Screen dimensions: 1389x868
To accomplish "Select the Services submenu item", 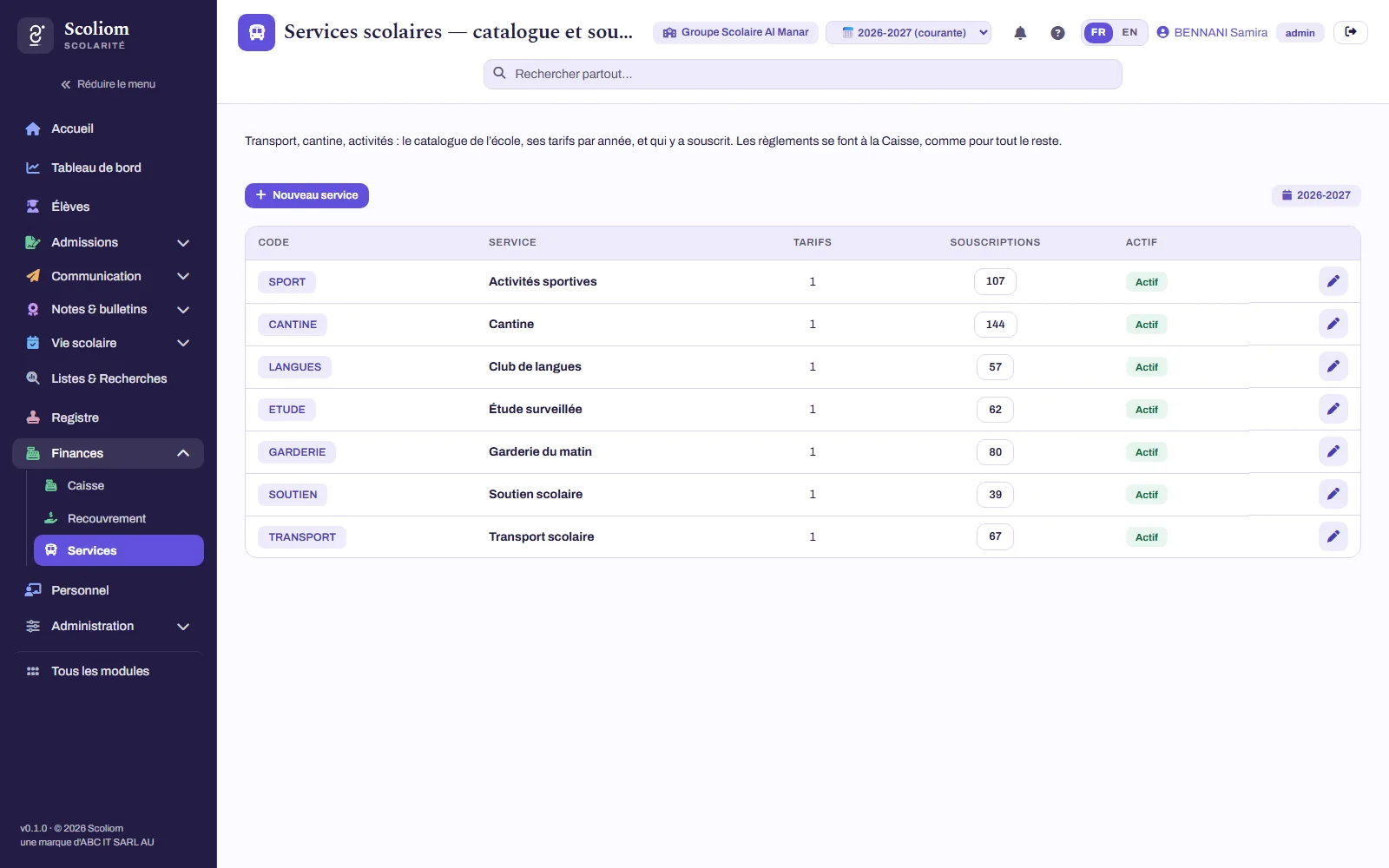I will pyautogui.click(x=119, y=550).
